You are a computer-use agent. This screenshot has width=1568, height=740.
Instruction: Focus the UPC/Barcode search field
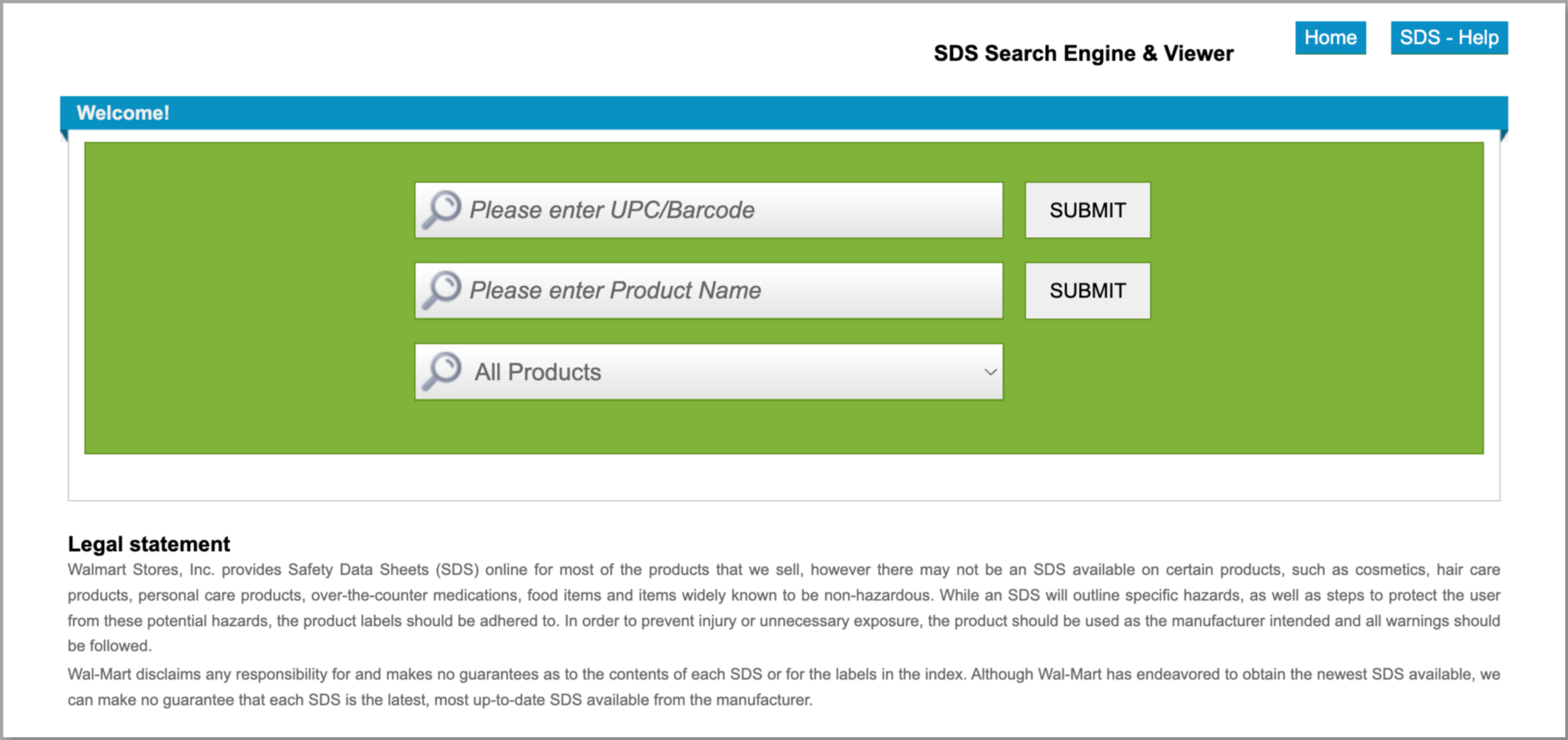728,210
